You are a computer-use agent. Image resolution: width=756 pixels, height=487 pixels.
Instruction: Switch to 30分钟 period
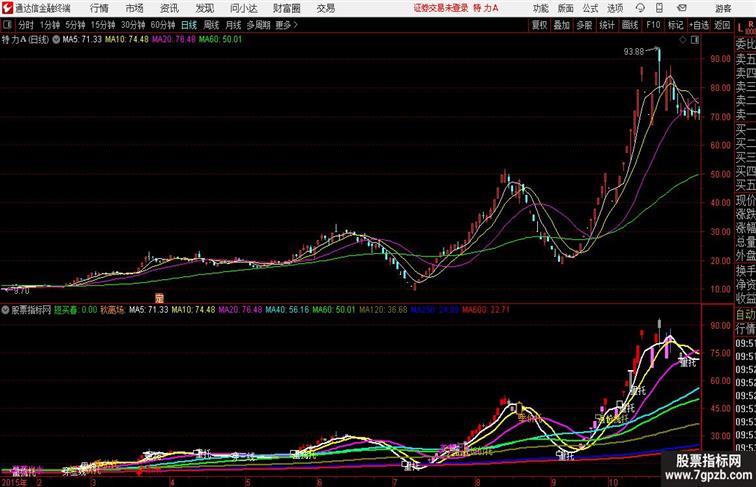coord(133,25)
